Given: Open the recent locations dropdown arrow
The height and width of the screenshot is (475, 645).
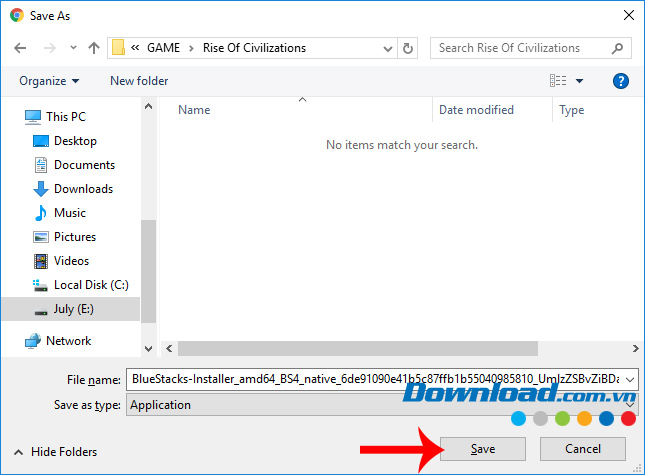Looking at the screenshot, I should [73, 48].
